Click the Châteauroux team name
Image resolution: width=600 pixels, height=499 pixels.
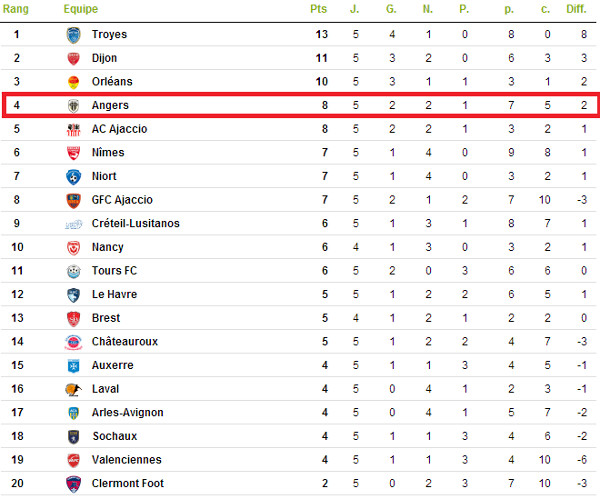click(125, 342)
